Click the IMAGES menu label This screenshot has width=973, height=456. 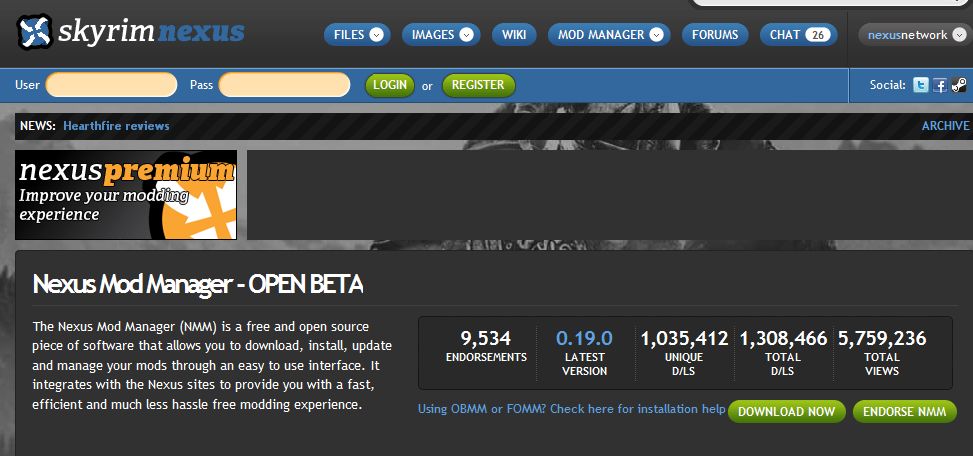point(433,35)
